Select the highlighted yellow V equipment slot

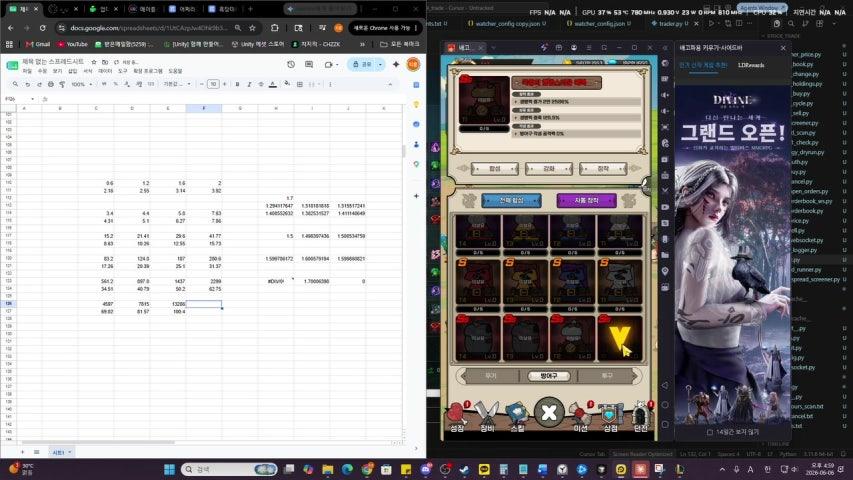click(620, 338)
